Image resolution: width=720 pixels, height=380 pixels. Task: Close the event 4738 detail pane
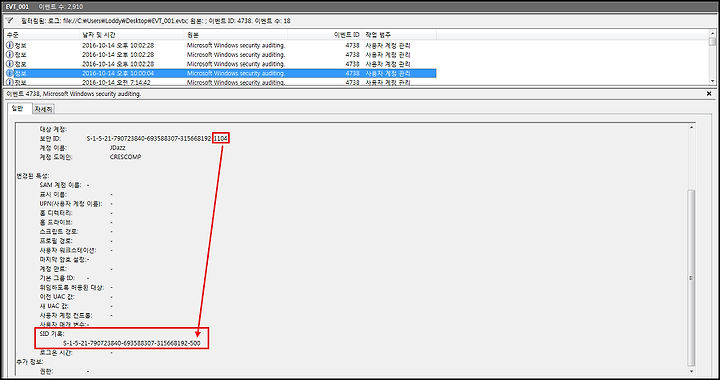click(x=710, y=94)
